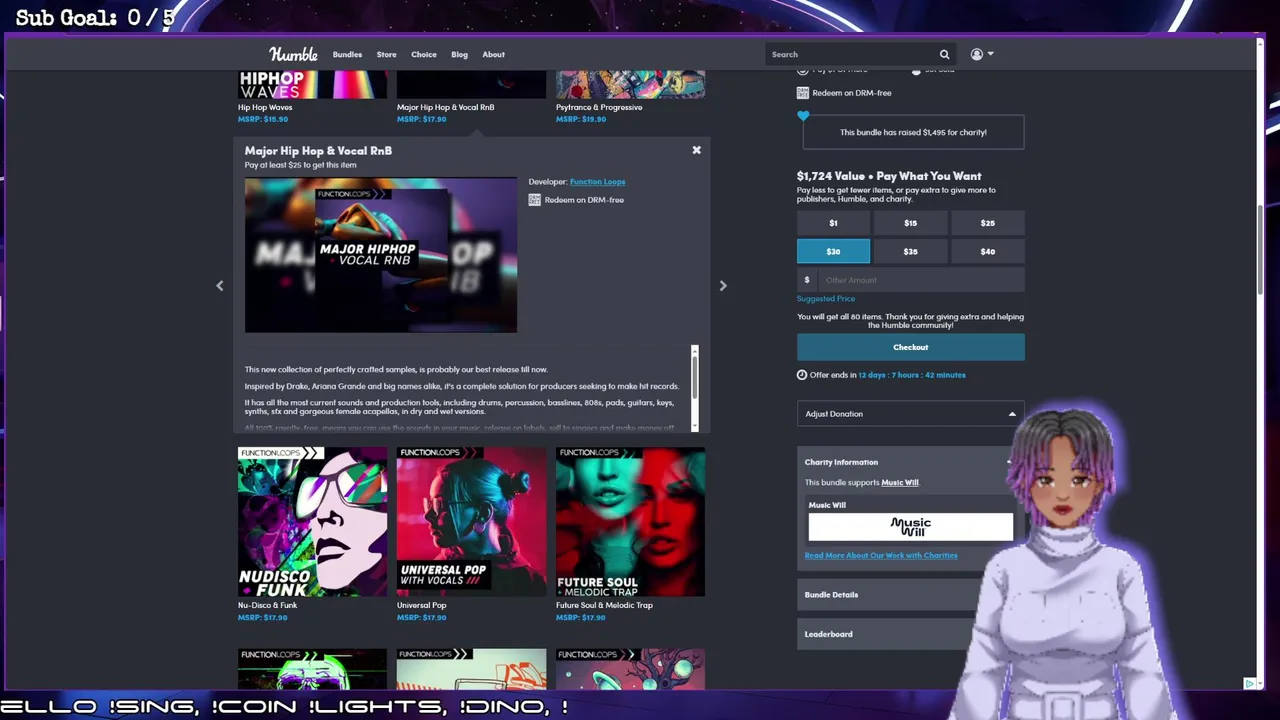The image size is (1280, 720).
Task: Open the Nu-Disco & Funk thumbnail
Action: (312, 522)
